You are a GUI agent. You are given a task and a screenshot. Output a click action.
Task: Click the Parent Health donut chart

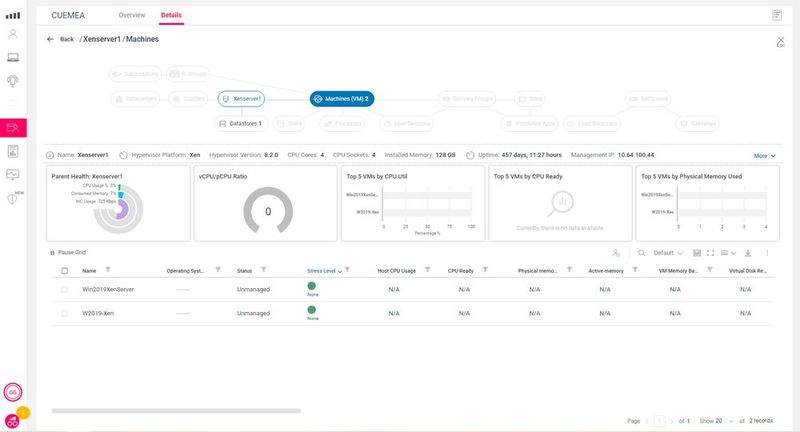tap(118, 209)
